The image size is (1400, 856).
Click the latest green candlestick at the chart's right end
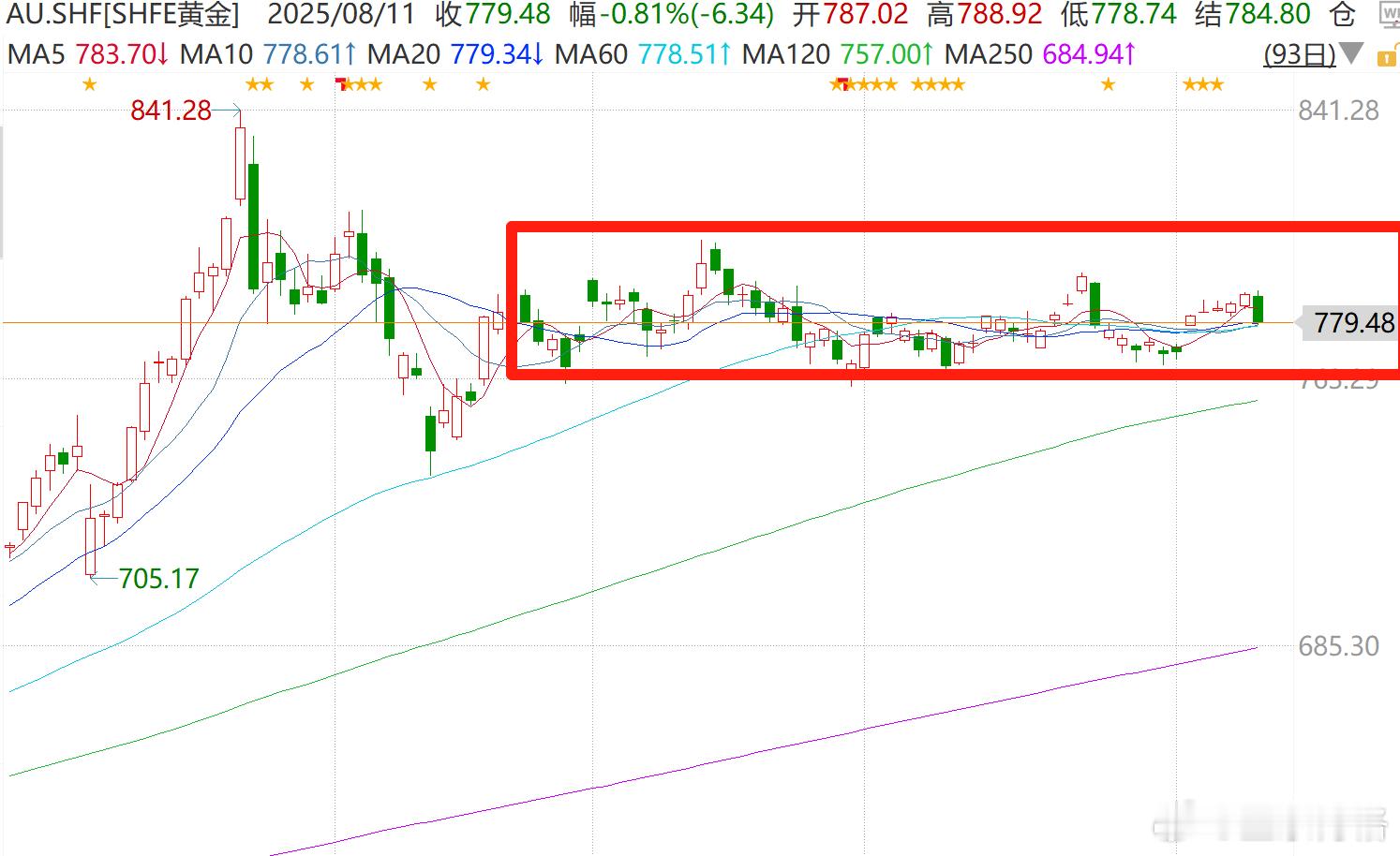1258,308
